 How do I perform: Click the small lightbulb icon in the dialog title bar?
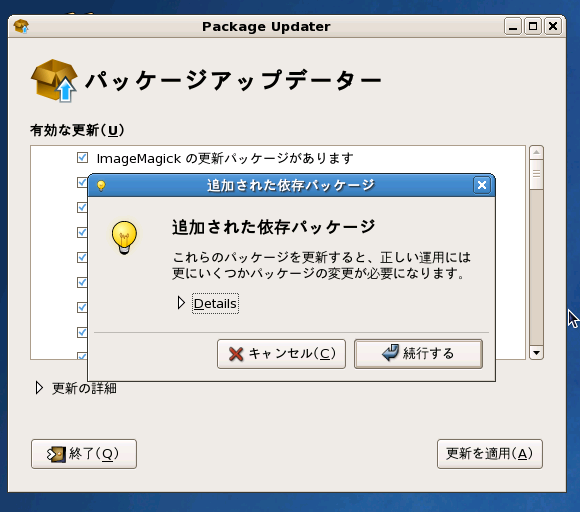(x=101, y=185)
